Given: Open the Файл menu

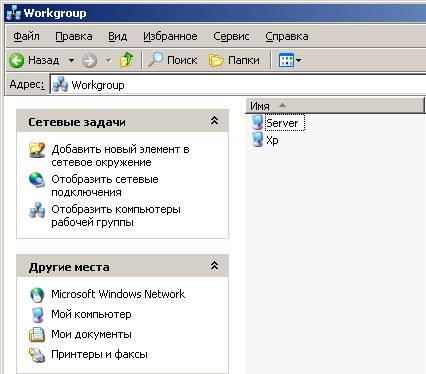Looking at the screenshot, I should tap(26, 36).
